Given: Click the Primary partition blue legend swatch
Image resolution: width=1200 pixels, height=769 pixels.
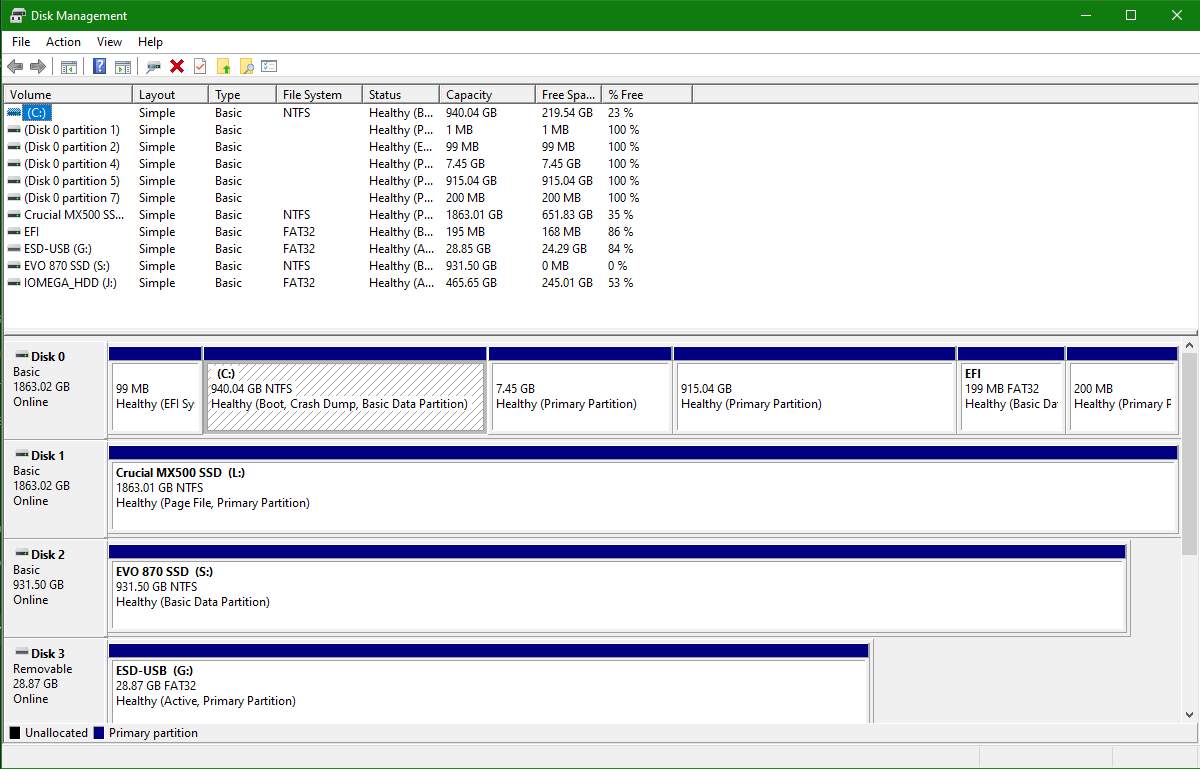Looking at the screenshot, I should [x=99, y=733].
